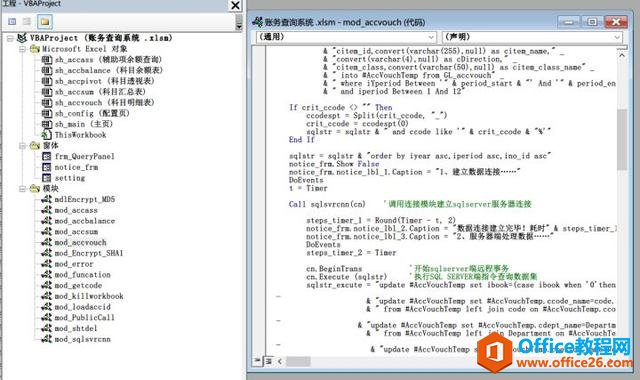Click the 't = Timer' code line
Viewport: 640px width, 380px height.
[308, 188]
